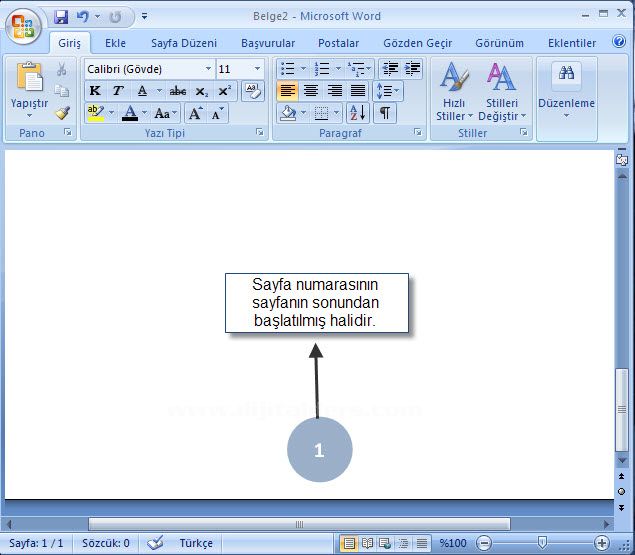Sort text with the A-Z icon
This screenshot has height=555, width=635.
[358, 113]
